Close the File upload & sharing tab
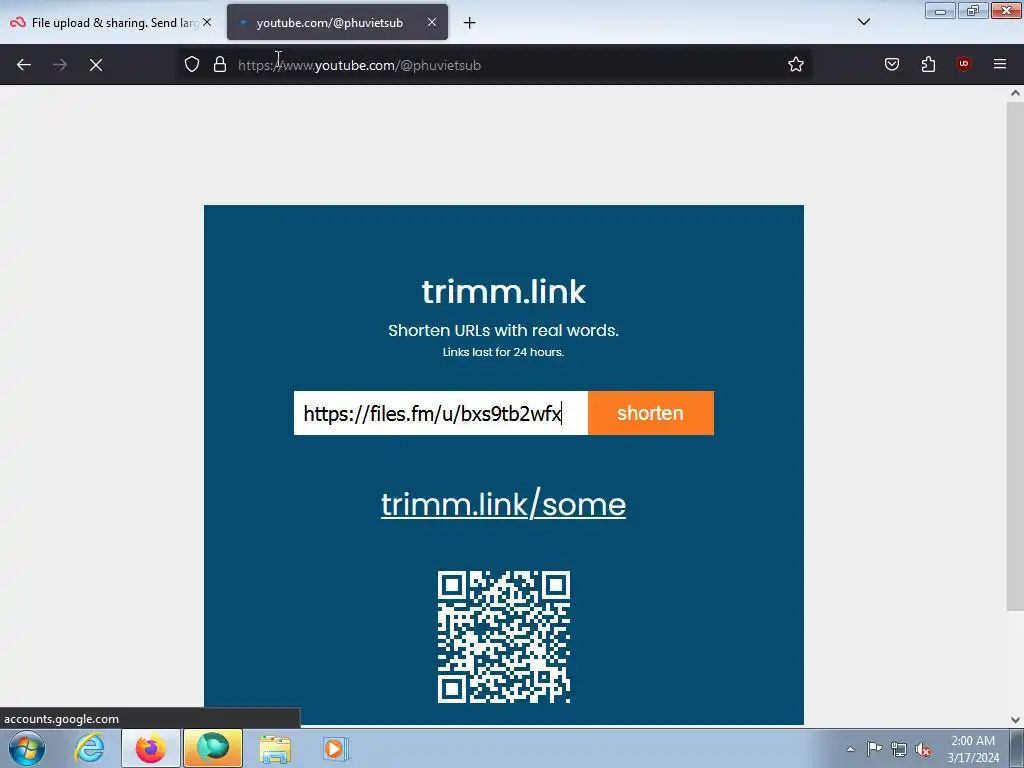 point(207,22)
